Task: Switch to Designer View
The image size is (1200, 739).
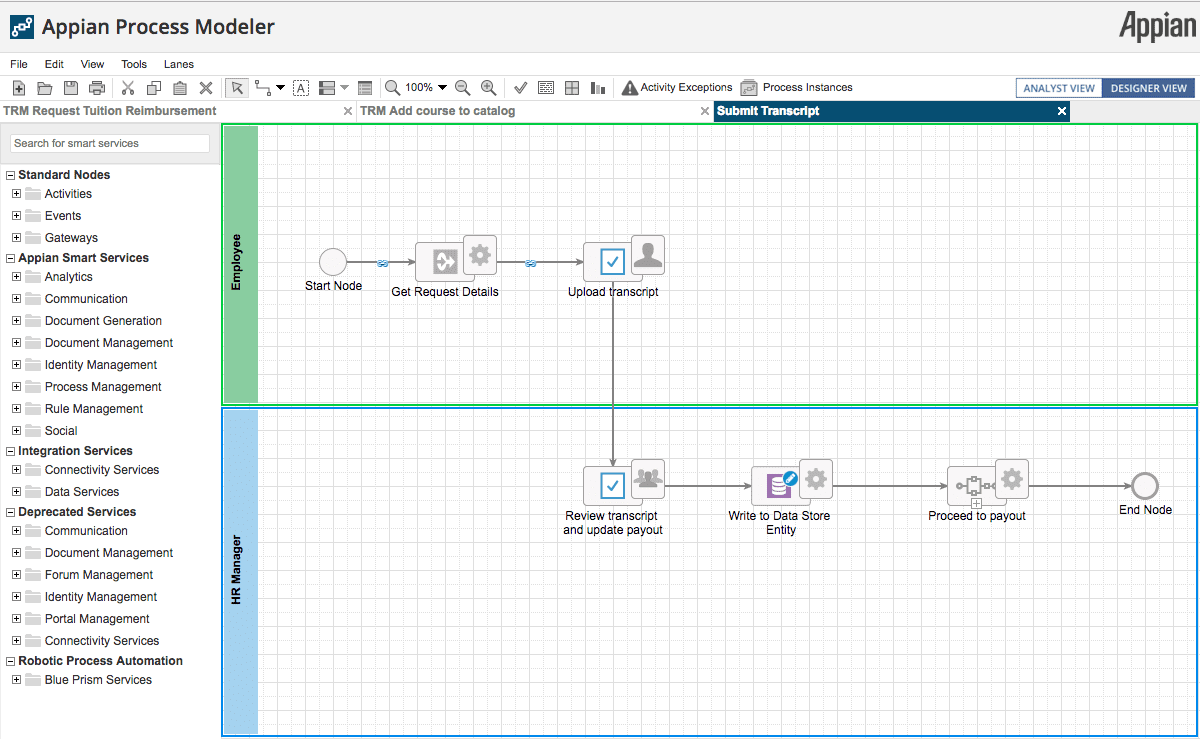Action: coord(1149,88)
